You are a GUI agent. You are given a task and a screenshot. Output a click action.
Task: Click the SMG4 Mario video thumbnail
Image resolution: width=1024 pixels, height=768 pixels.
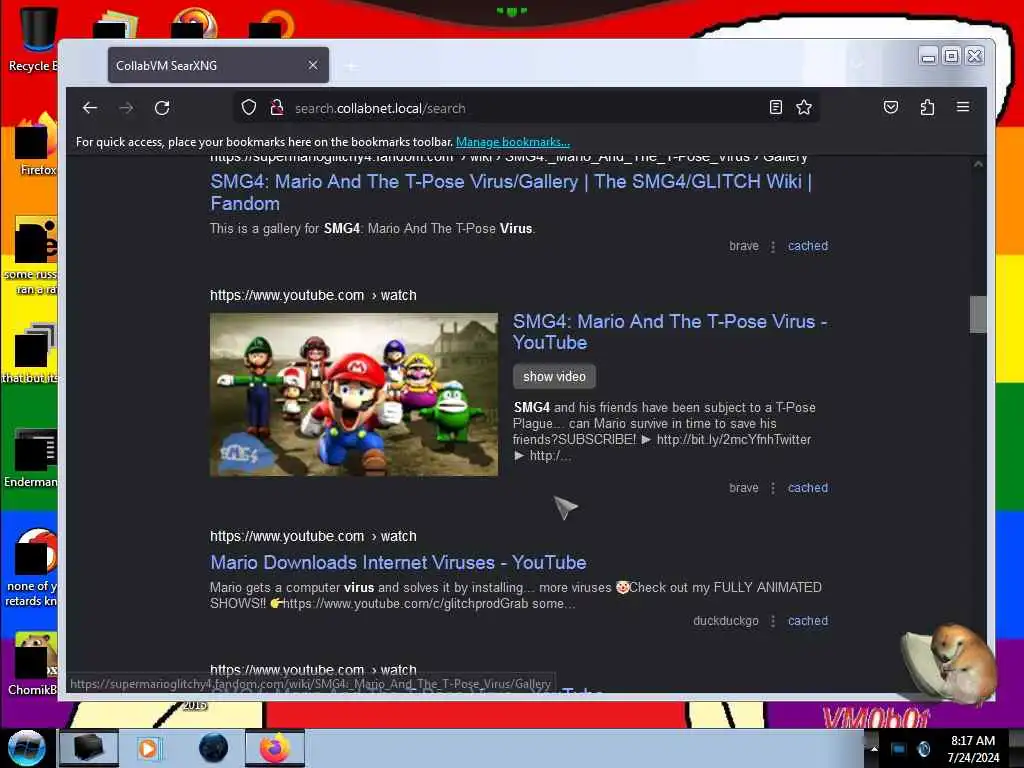(x=354, y=394)
